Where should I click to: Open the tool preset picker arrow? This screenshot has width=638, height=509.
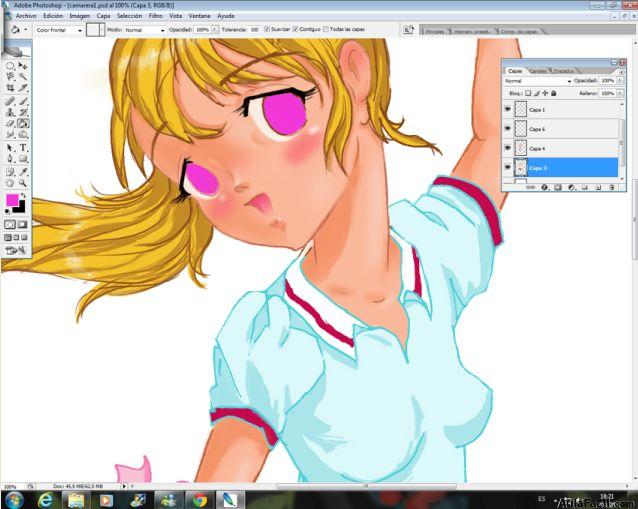26,30
